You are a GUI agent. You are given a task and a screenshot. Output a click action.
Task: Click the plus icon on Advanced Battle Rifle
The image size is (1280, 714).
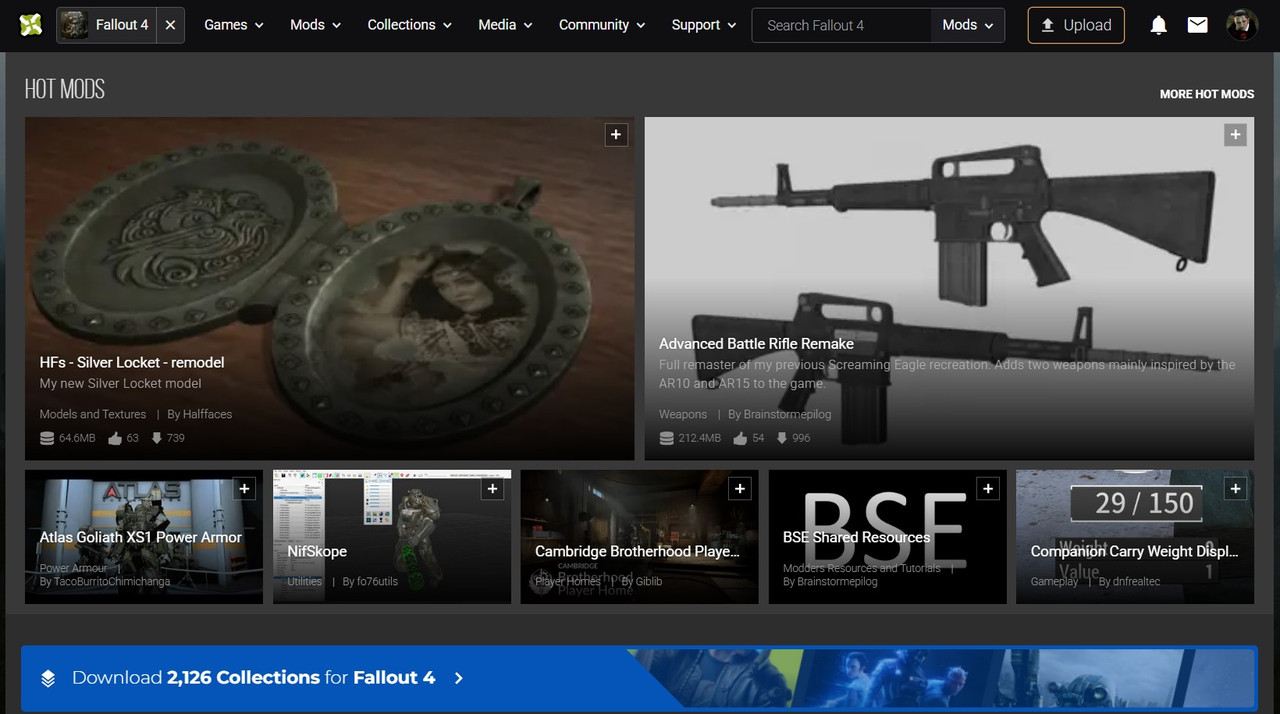click(x=1236, y=135)
